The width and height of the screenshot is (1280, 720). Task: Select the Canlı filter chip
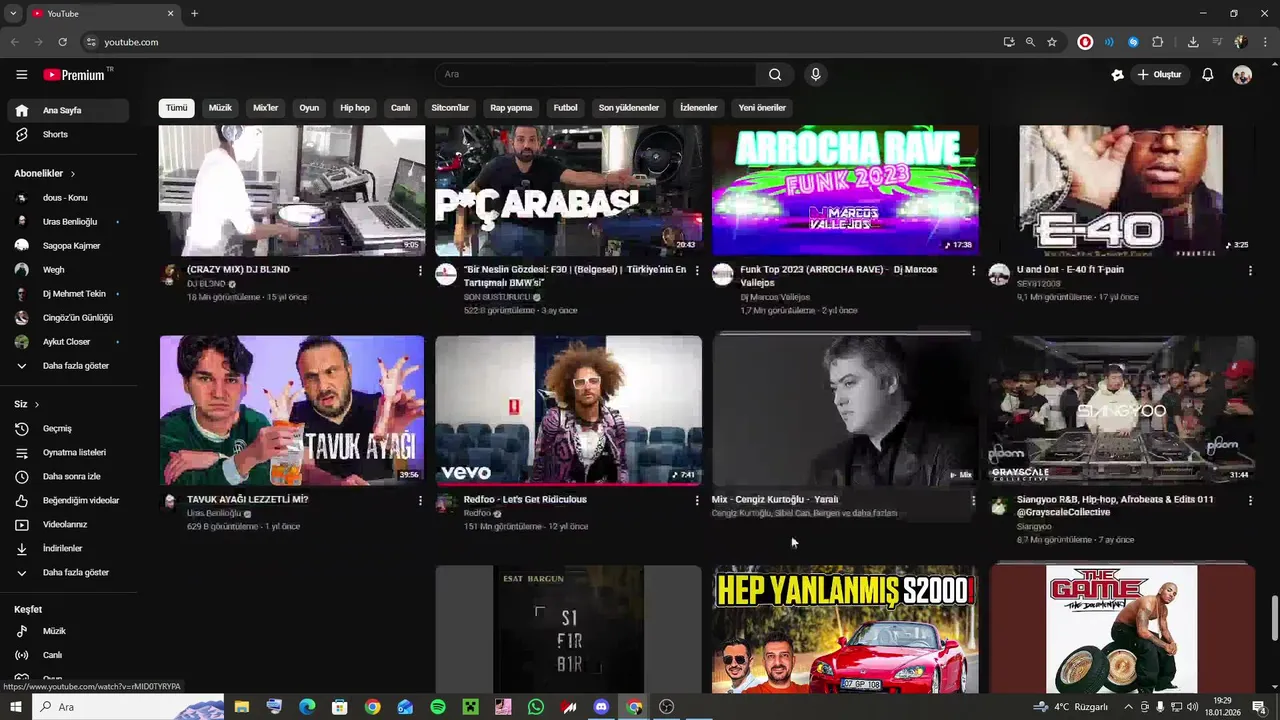401,108
